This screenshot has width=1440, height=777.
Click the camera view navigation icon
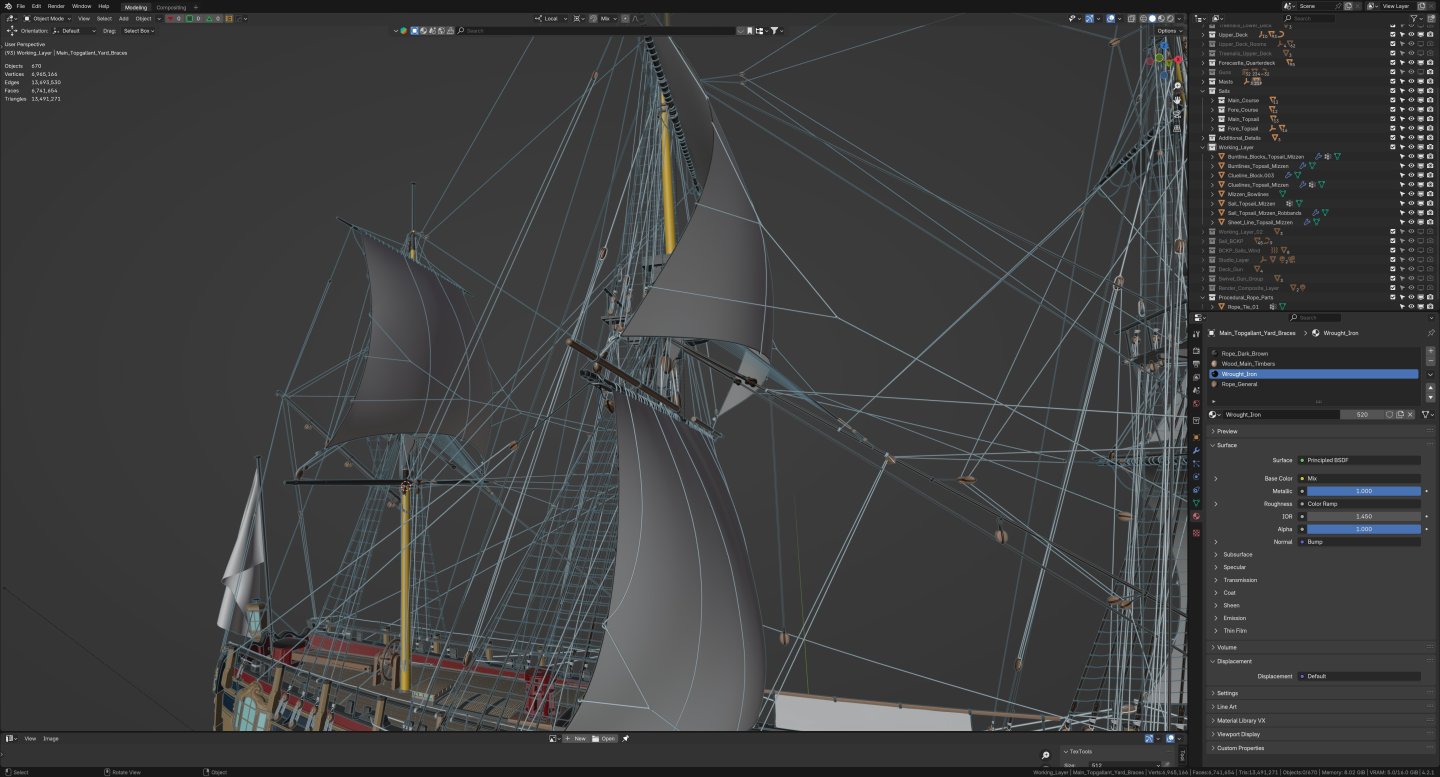(x=1178, y=114)
